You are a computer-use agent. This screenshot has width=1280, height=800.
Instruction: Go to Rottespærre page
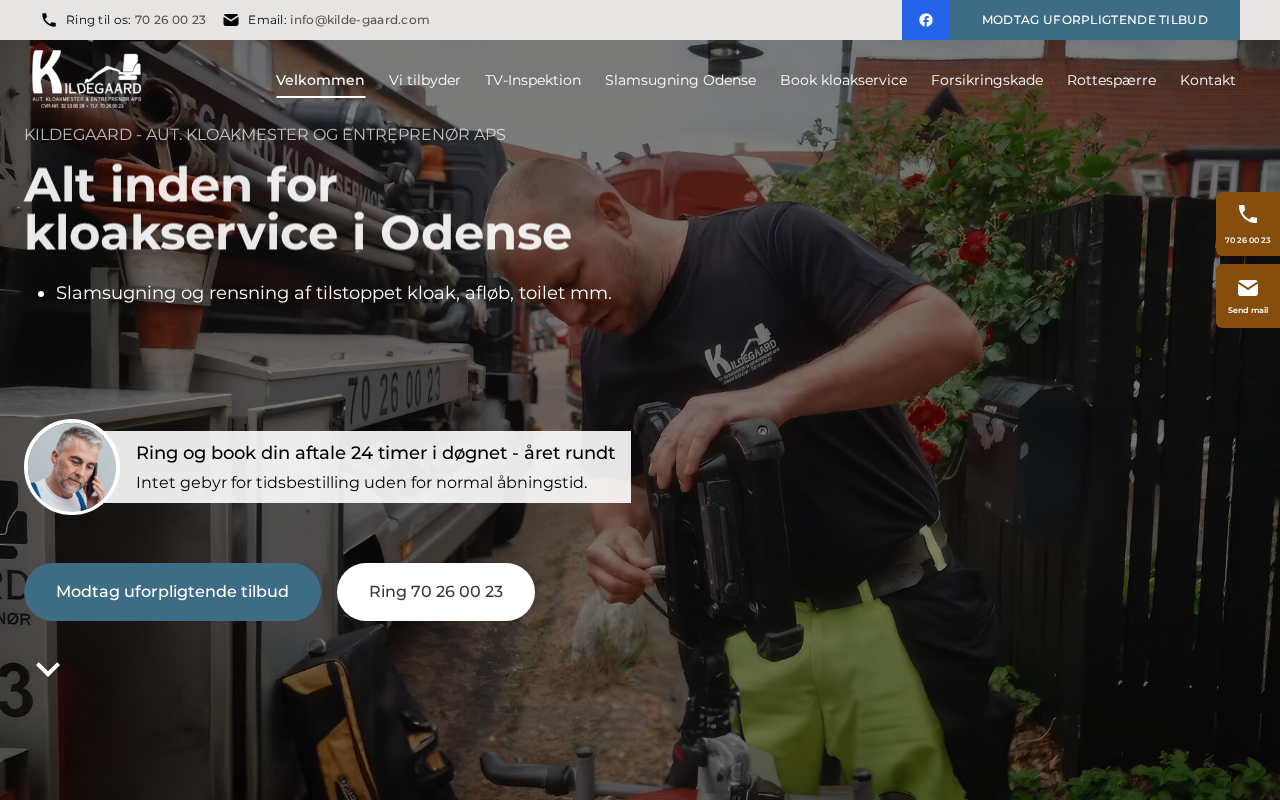pos(1111,80)
